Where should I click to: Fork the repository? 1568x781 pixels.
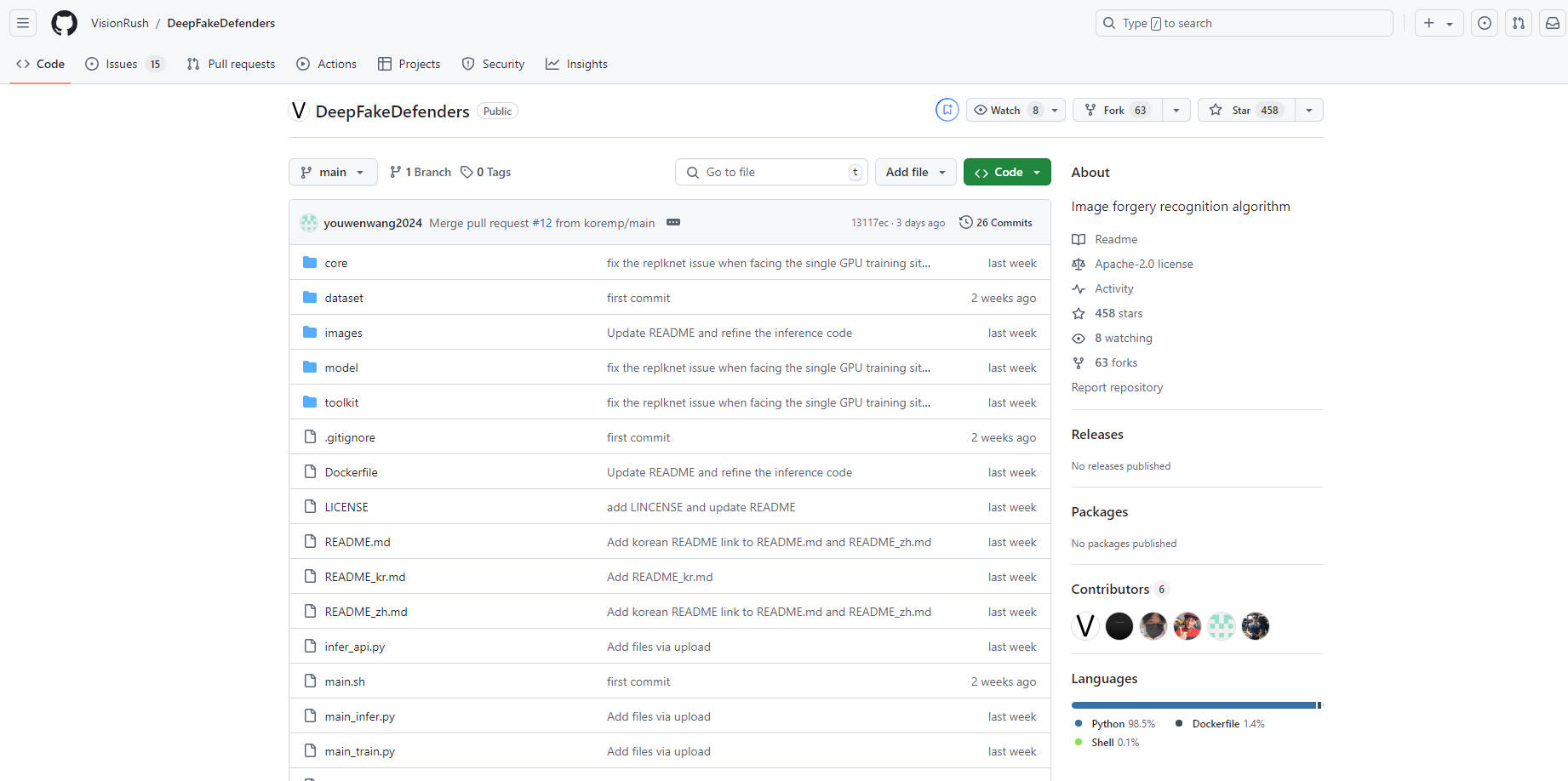click(1115, 110)
